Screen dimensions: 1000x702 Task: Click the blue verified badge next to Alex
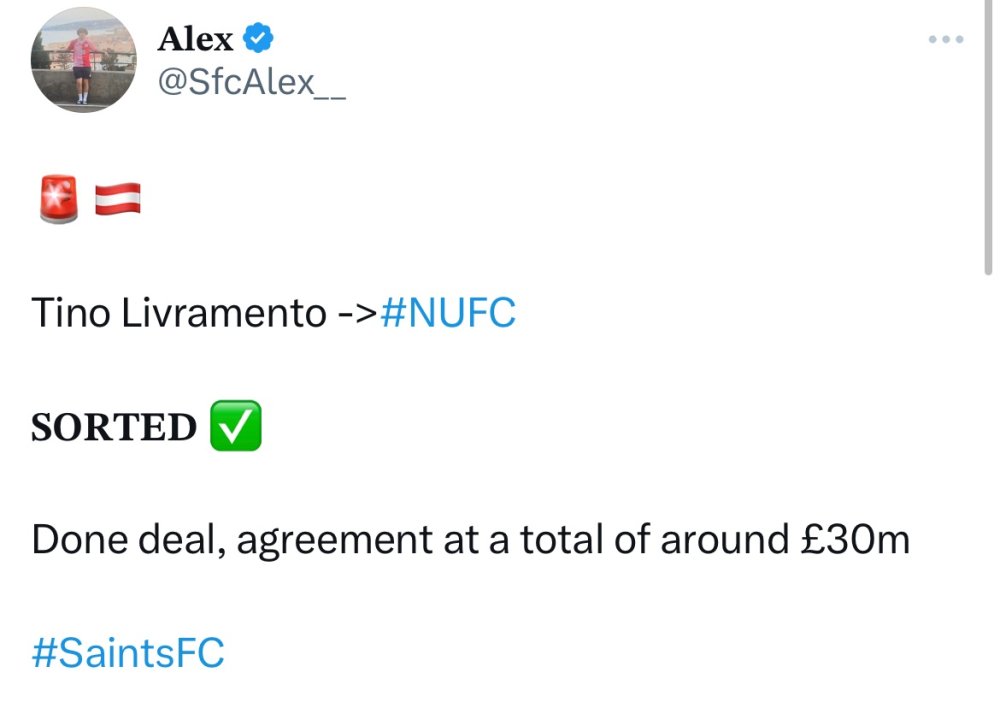[259, 39]
